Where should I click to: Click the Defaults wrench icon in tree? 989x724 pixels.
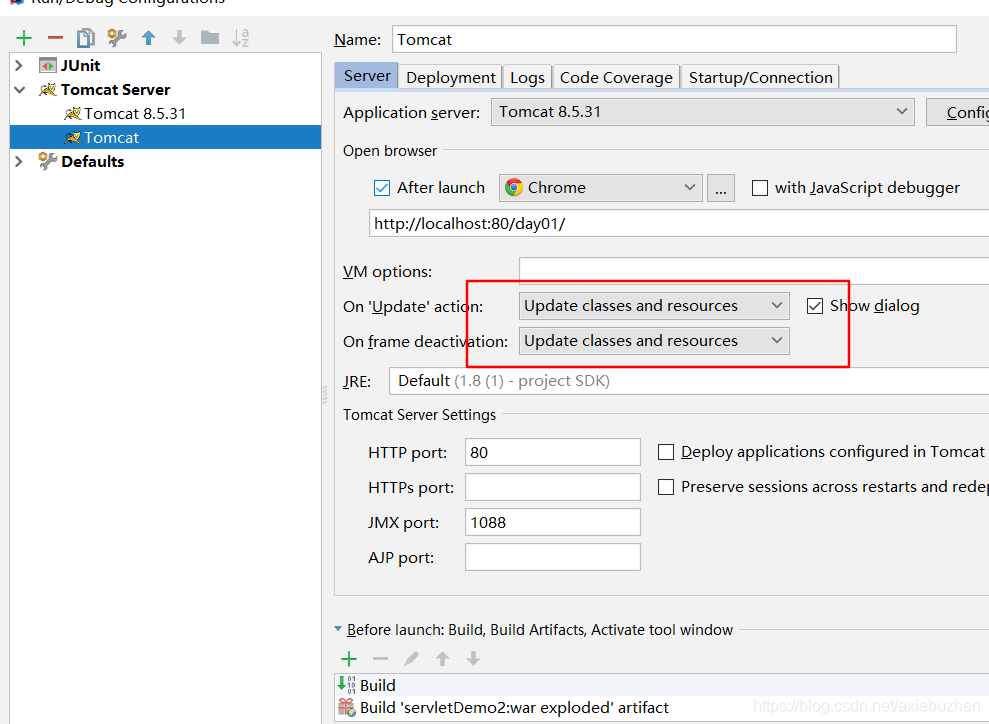(x=47, y=161)
